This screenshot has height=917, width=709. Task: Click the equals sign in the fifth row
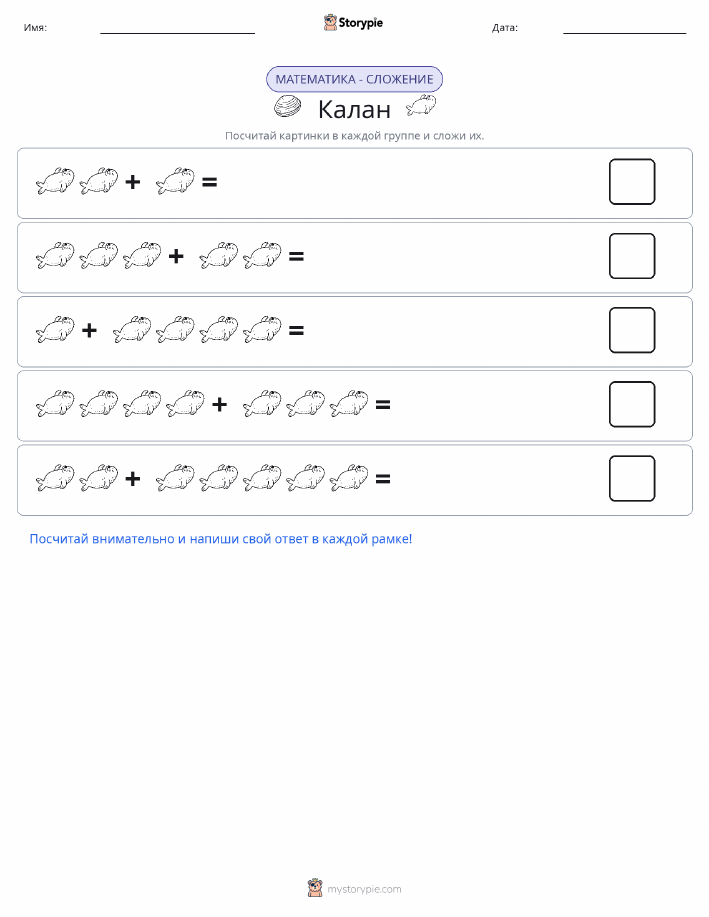tap(383, 479)
